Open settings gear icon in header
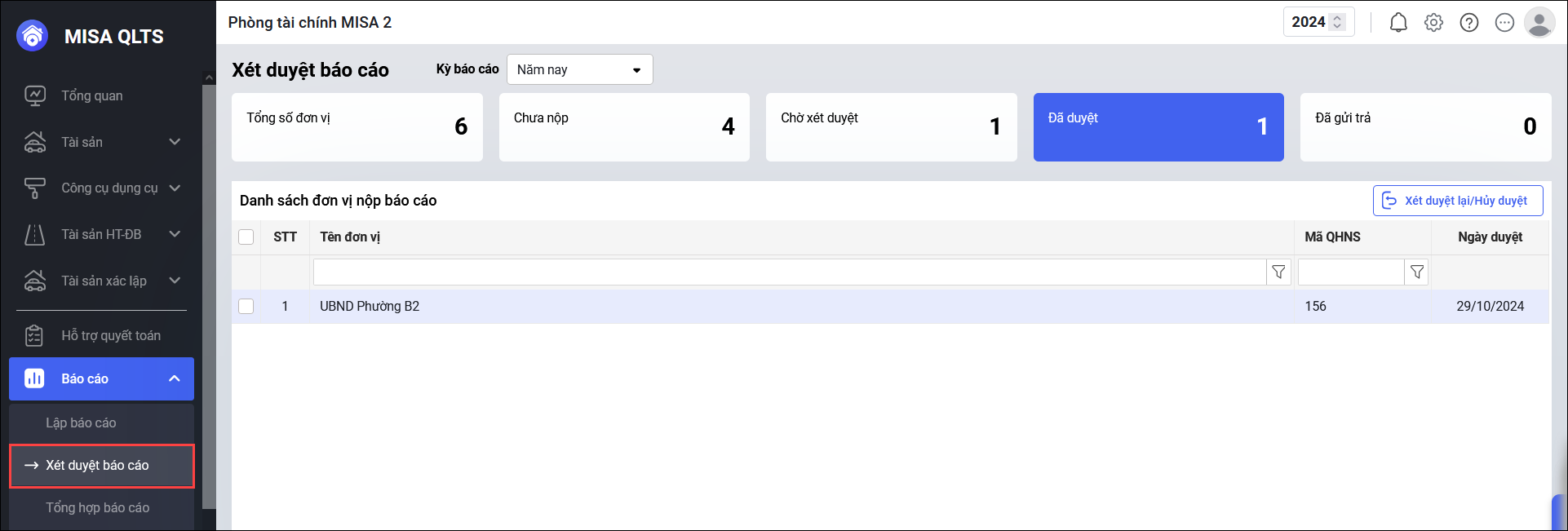This screenshot has width=1568, height=531. (x=1433, y=23)
